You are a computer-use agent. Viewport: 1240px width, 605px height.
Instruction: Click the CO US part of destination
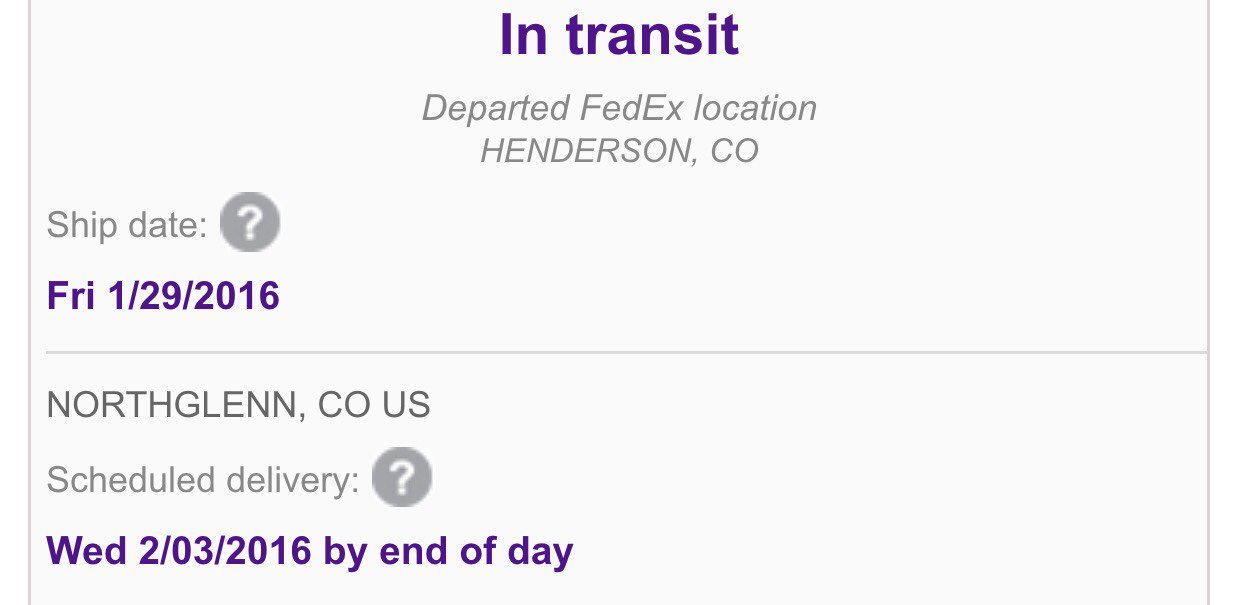click(x=374, y=405)
